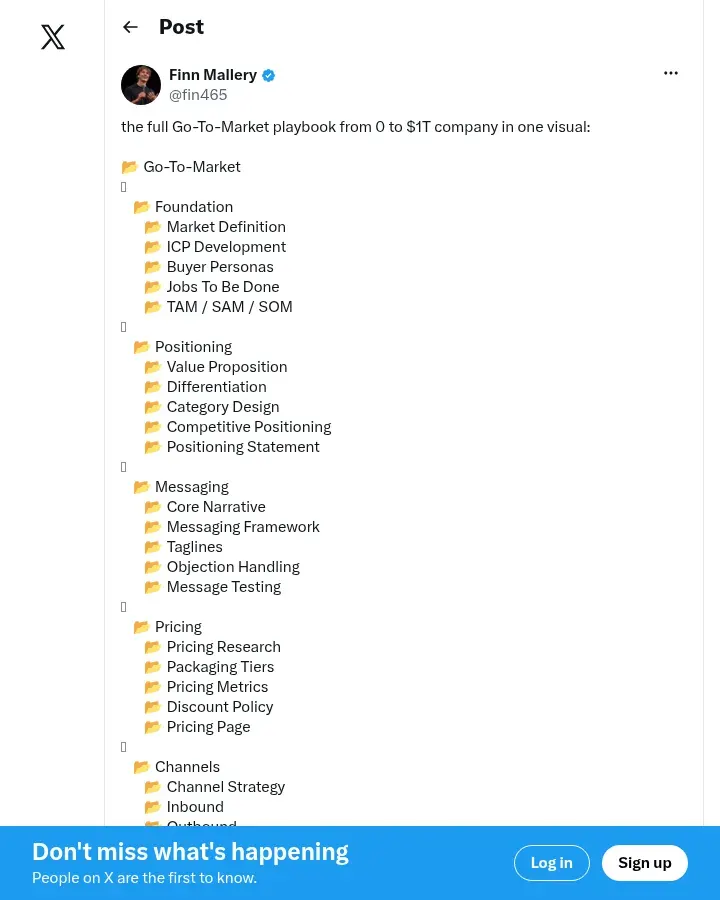Click the TAM / SAM / SOM line

(230, 307)
